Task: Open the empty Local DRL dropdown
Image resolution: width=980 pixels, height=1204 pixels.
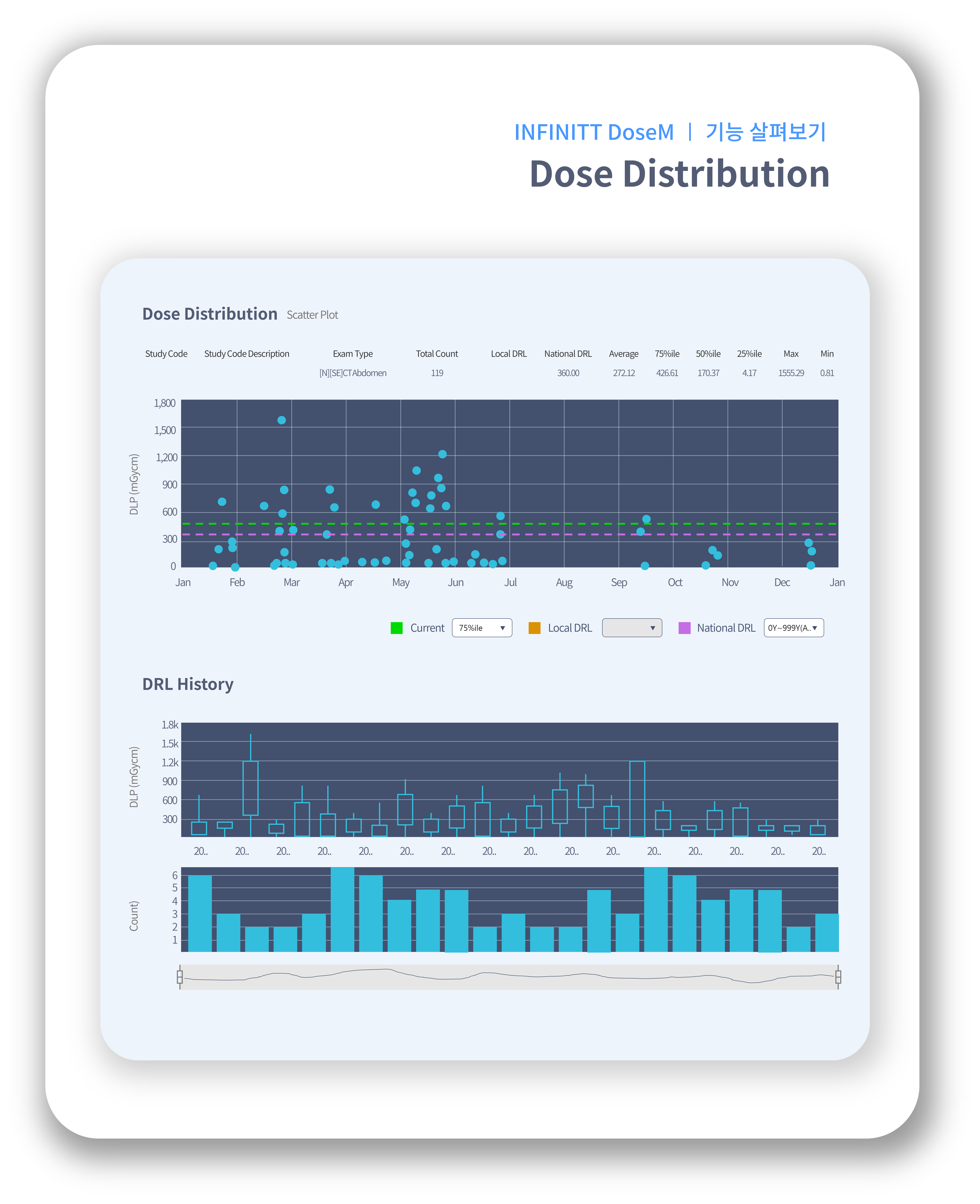Action: click(632, 628)
